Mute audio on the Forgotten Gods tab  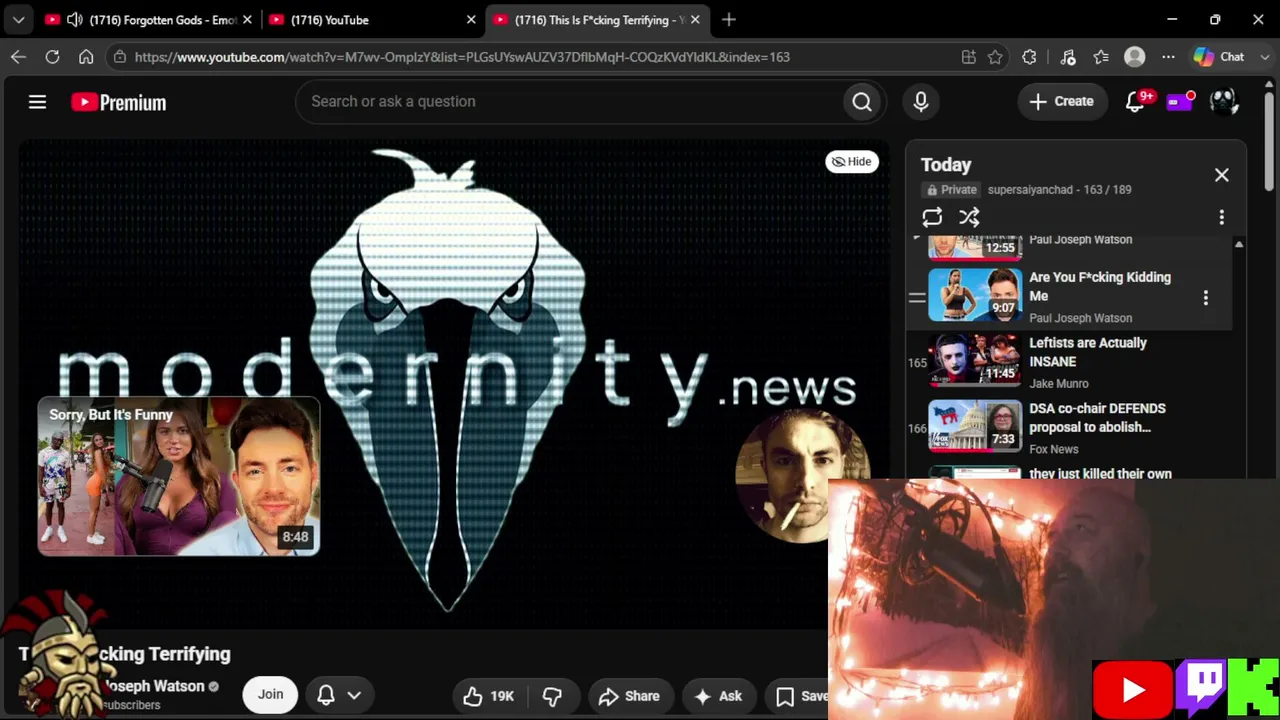click(x=74, y=20)
